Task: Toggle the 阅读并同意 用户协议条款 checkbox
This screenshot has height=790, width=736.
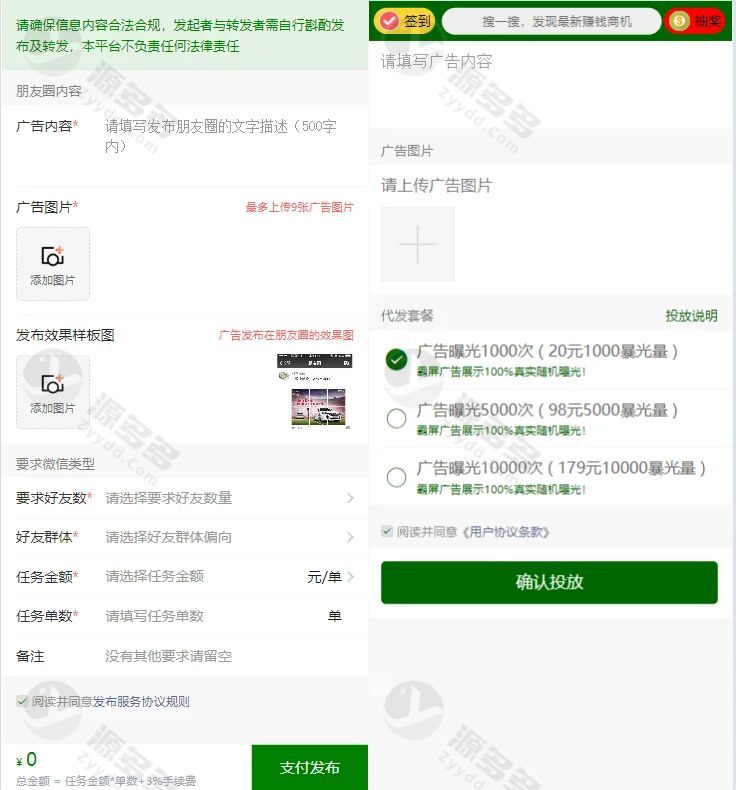Action: pos(387,531)
